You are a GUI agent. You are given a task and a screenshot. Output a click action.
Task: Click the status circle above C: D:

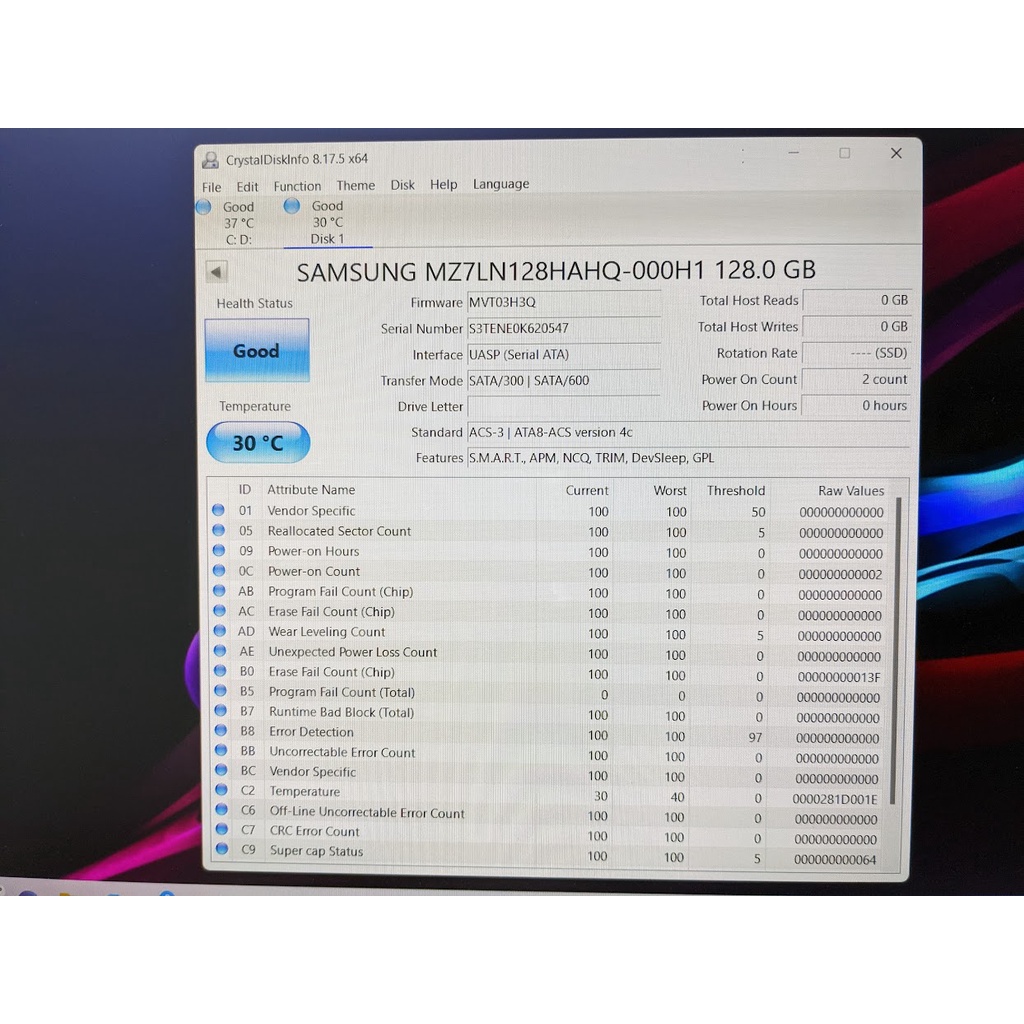pos(204,207)
